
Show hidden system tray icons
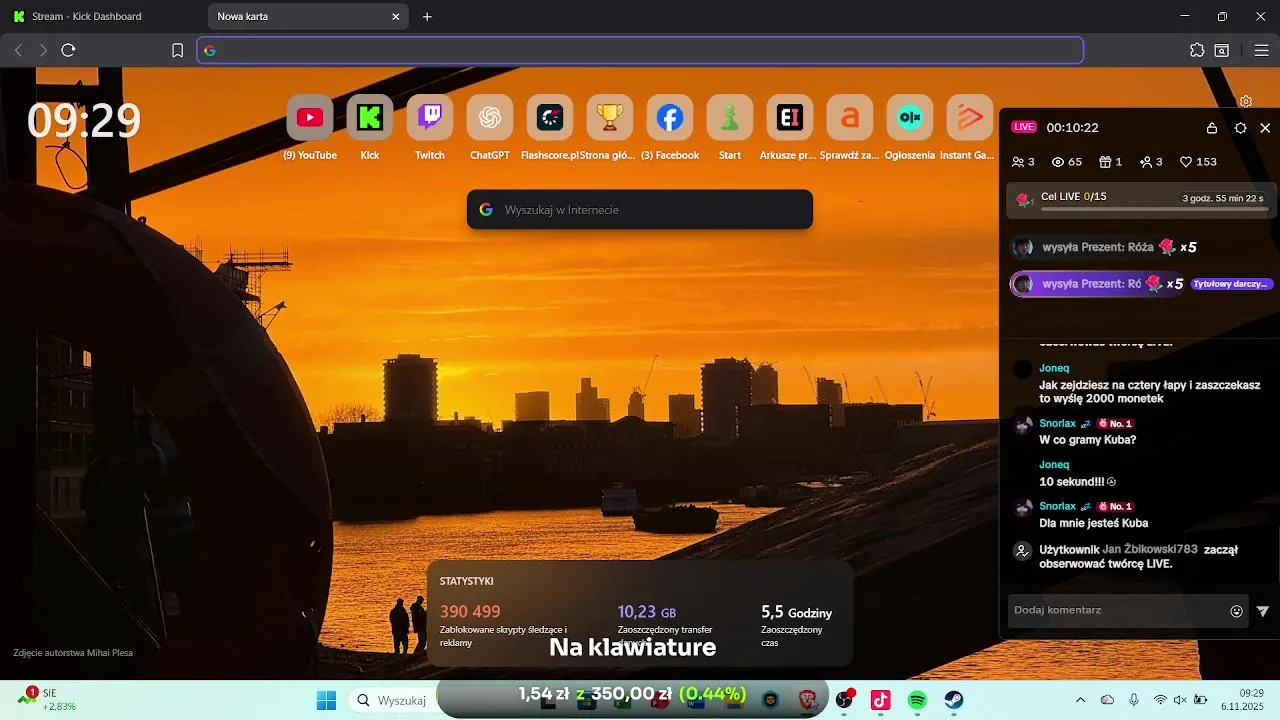pos(1080,700)
